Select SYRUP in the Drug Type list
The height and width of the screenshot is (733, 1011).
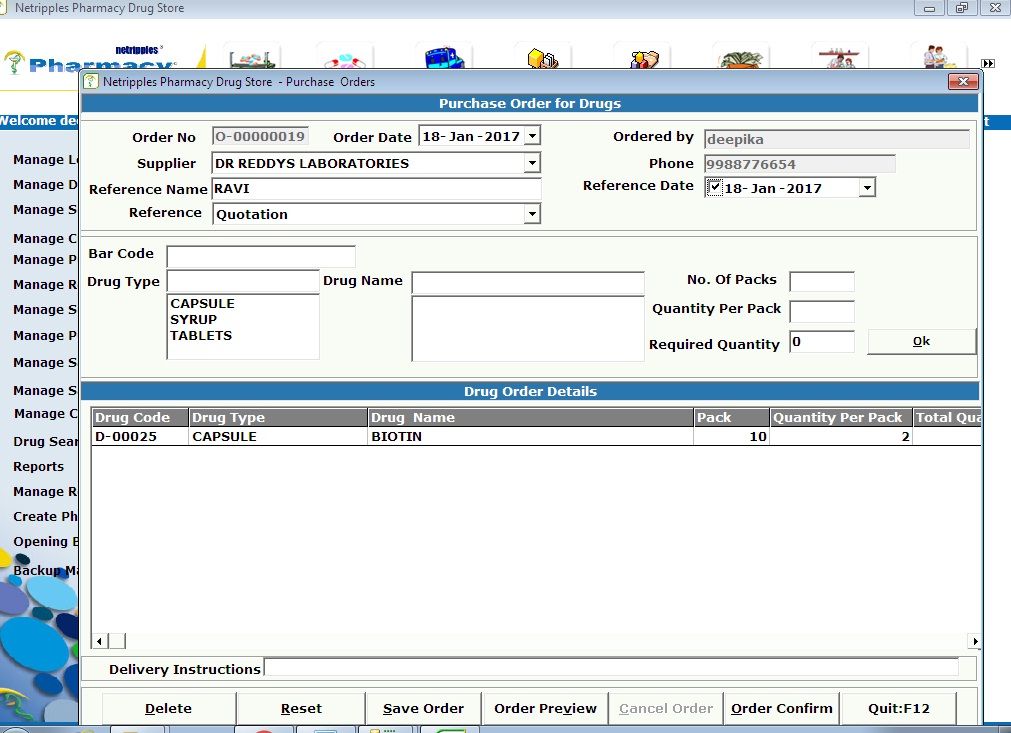point(193,320)
